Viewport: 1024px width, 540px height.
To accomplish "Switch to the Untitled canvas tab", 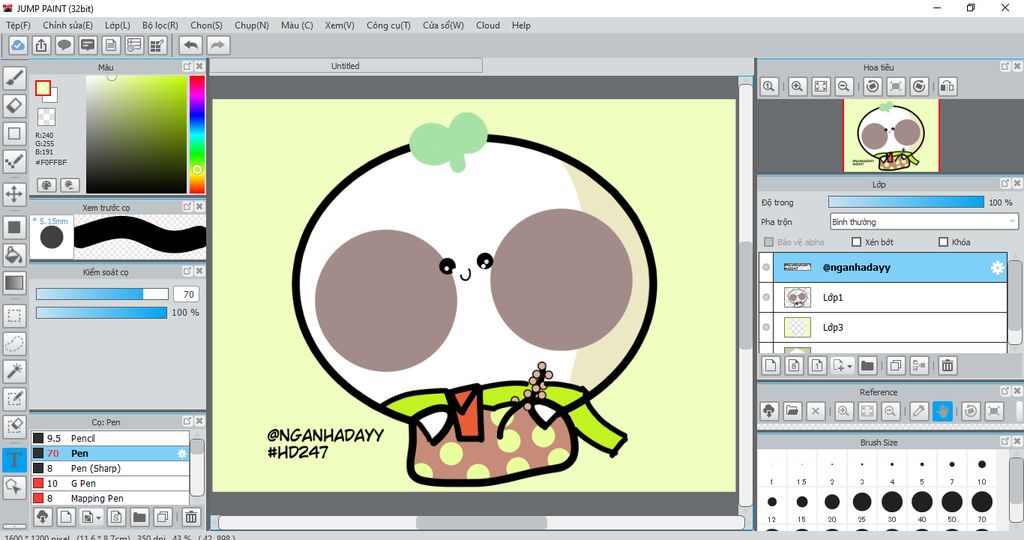I will pos(345,66).
